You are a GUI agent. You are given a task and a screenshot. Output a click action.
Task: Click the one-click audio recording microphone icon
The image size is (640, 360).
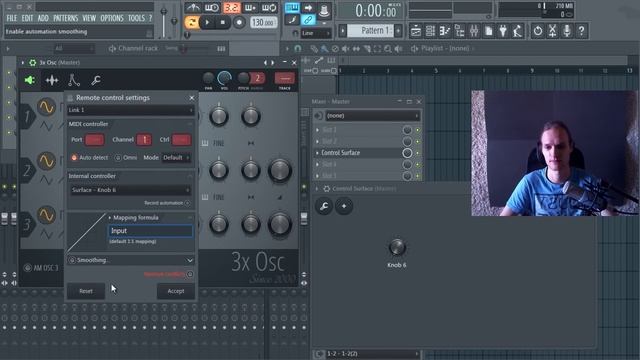coord(567,31)
